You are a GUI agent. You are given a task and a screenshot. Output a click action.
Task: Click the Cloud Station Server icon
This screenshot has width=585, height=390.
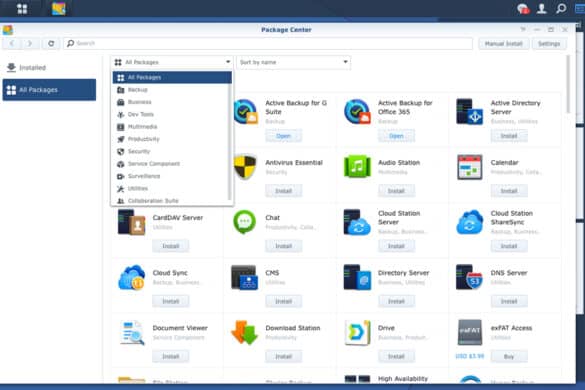point(357,222)
